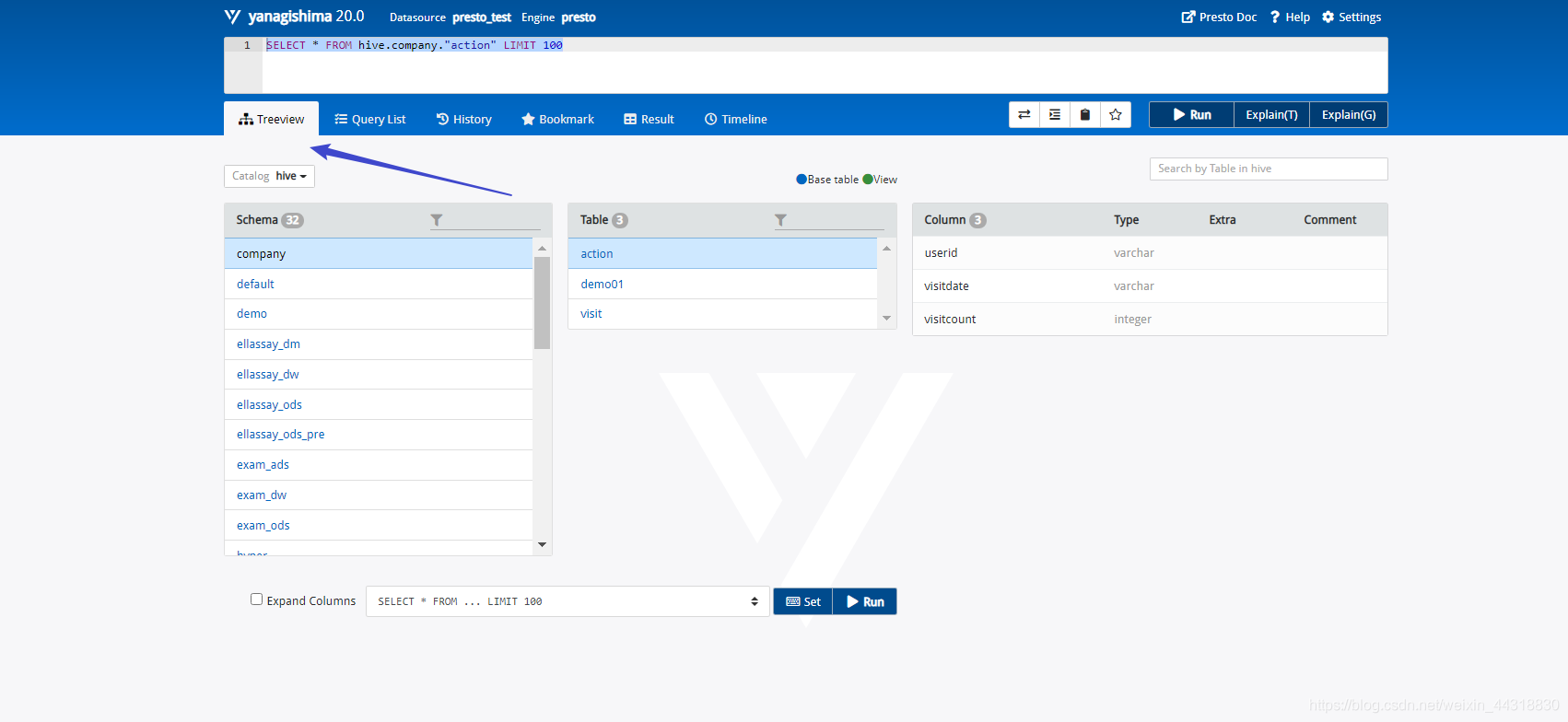Click the integer type value
The width and height of the screenshot is (1568, 722).
coord(1132,320)
